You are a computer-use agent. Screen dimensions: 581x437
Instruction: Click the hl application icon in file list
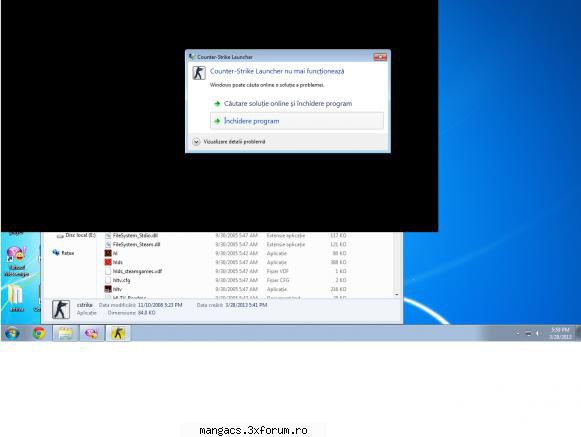[x=108, y=253]
